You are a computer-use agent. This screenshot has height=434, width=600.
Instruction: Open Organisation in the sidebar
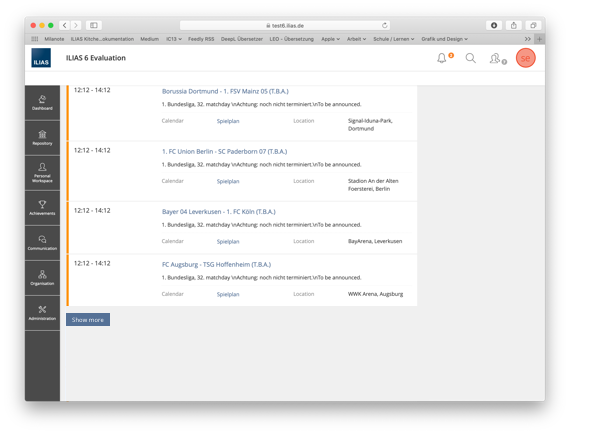pos(42,278)
